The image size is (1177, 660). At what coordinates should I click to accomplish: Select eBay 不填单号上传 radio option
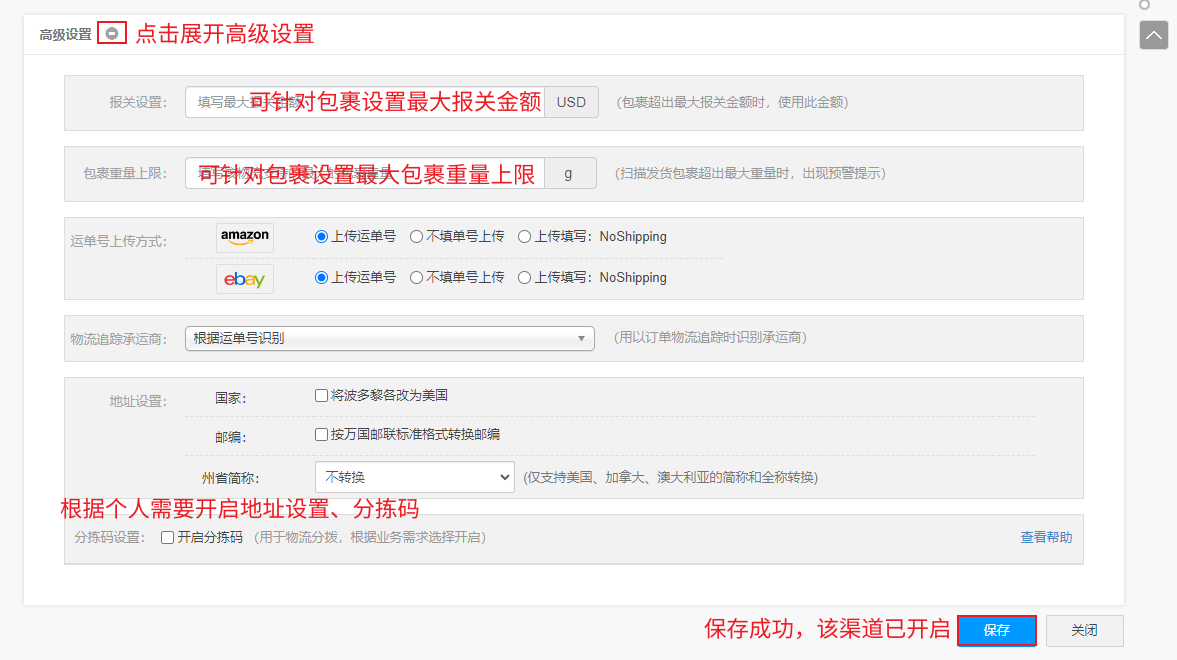click(x=416, y=278)
